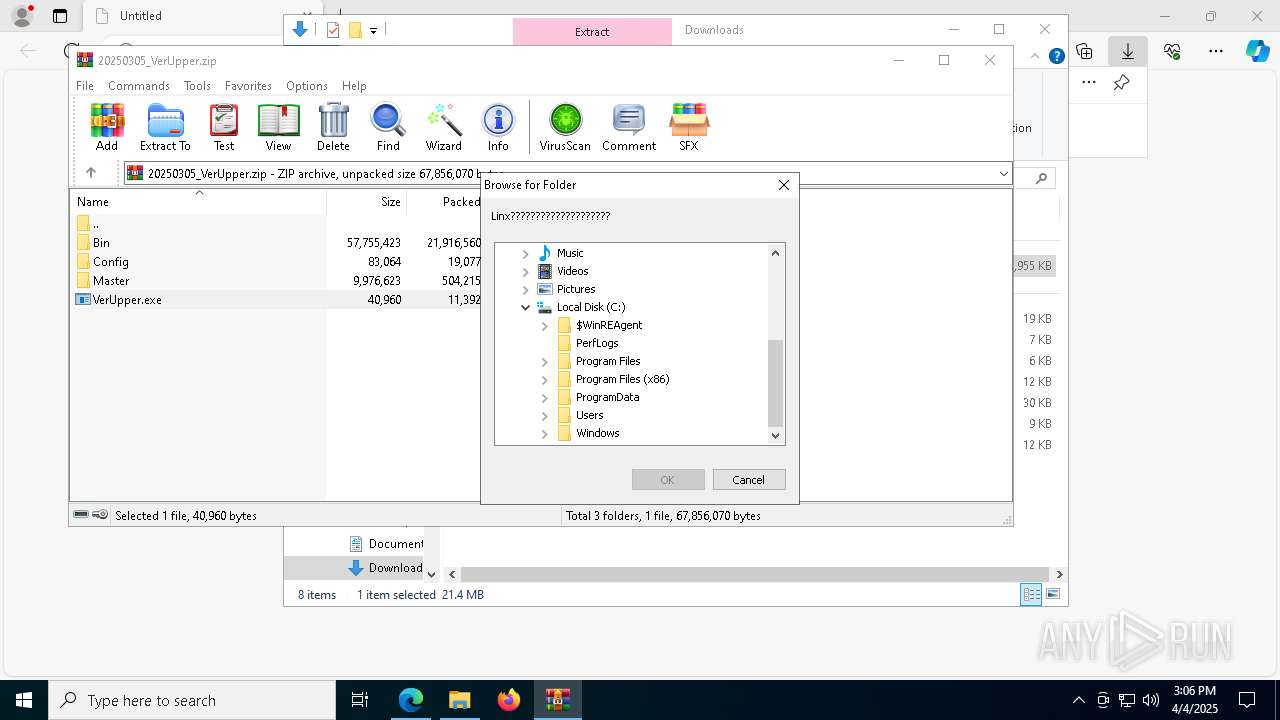Open the Commands menu
This screenshot has width=1280, height=720.
click(x=139, y=86)
